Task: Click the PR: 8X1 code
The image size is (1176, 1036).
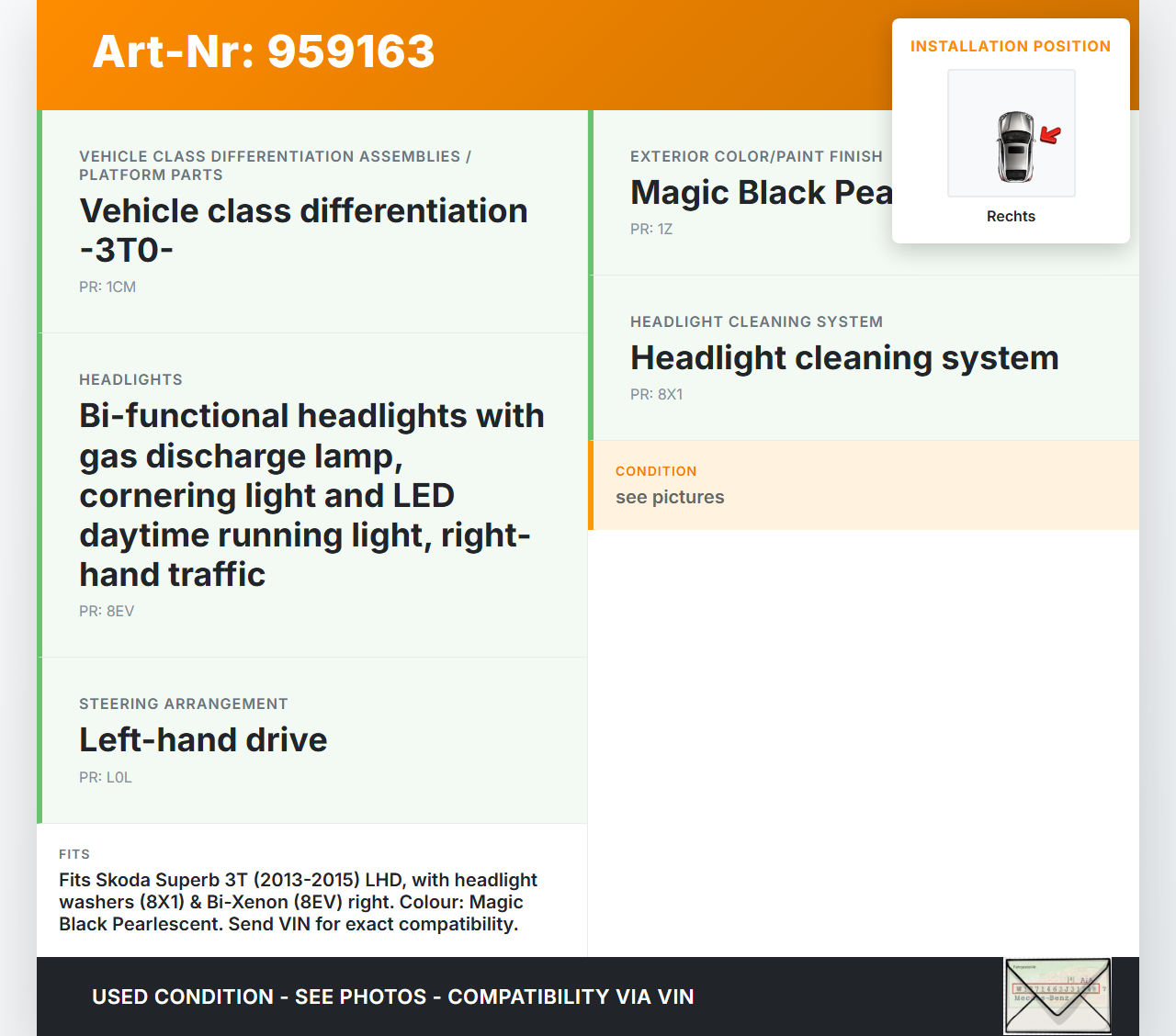Action: click(656, 395)
